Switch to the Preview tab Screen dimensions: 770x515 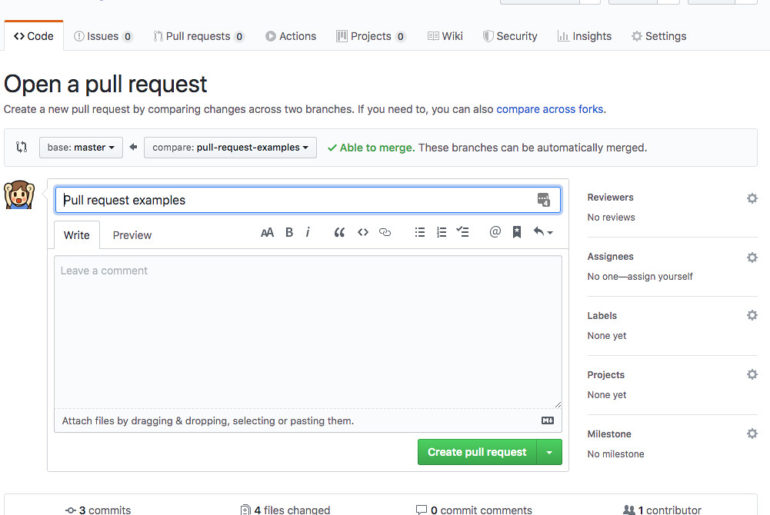pos(132,235)
